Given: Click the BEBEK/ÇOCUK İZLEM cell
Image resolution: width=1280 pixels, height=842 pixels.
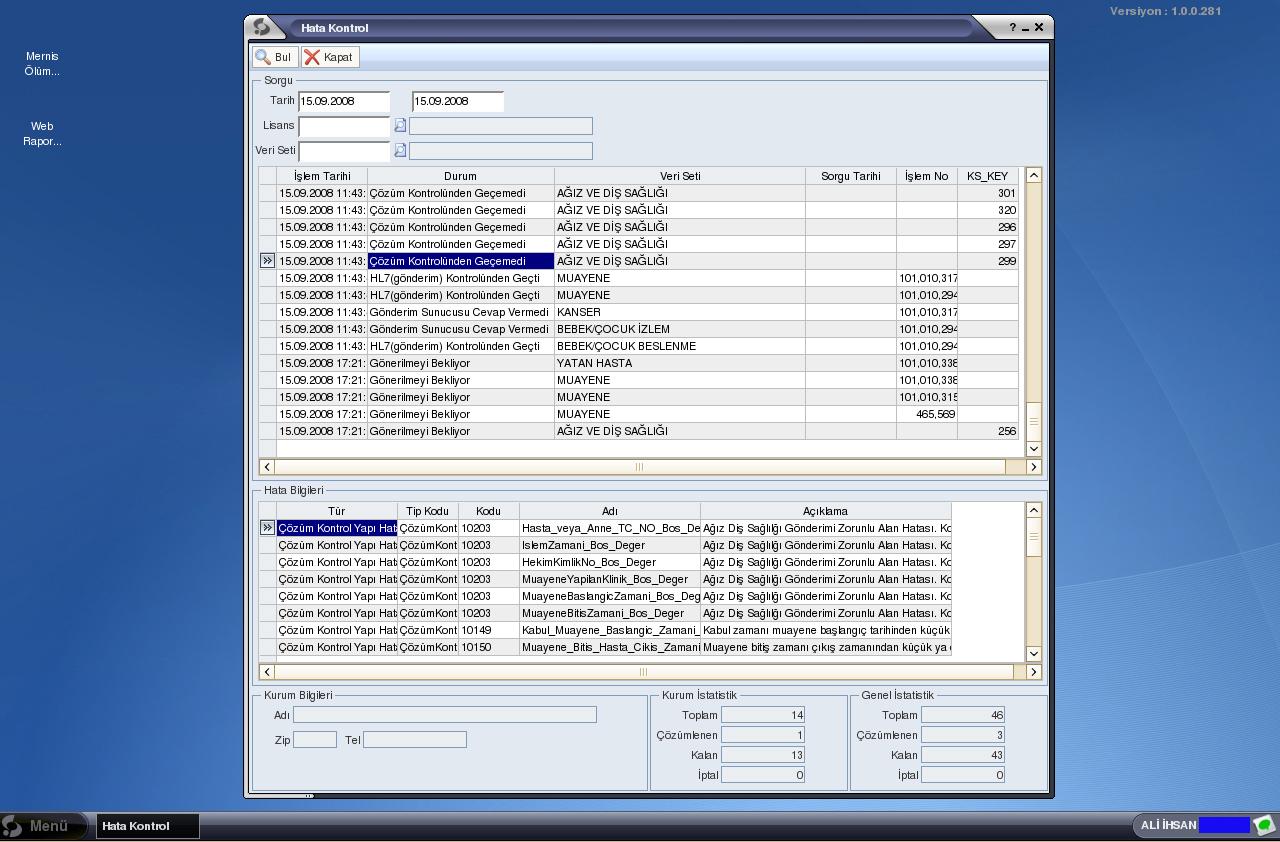Looking at the screenshot, I should (x=680, y=329).
